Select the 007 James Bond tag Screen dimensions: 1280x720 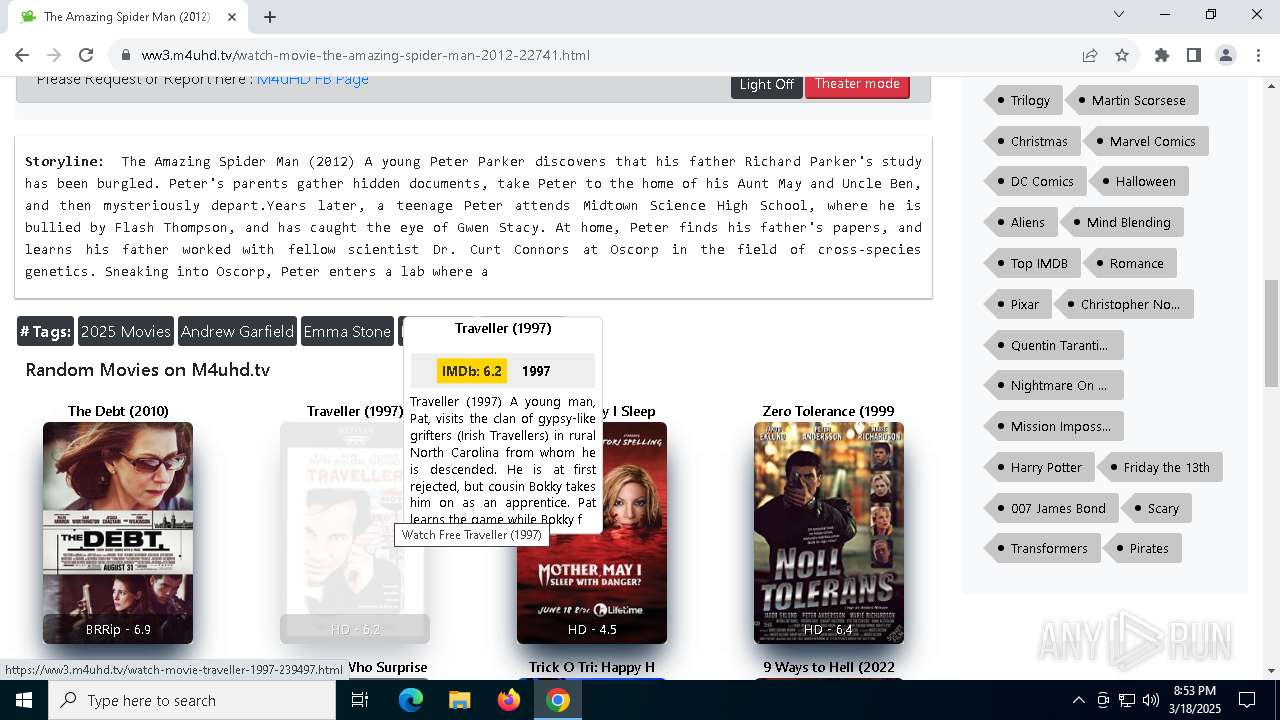point(1051,508)
